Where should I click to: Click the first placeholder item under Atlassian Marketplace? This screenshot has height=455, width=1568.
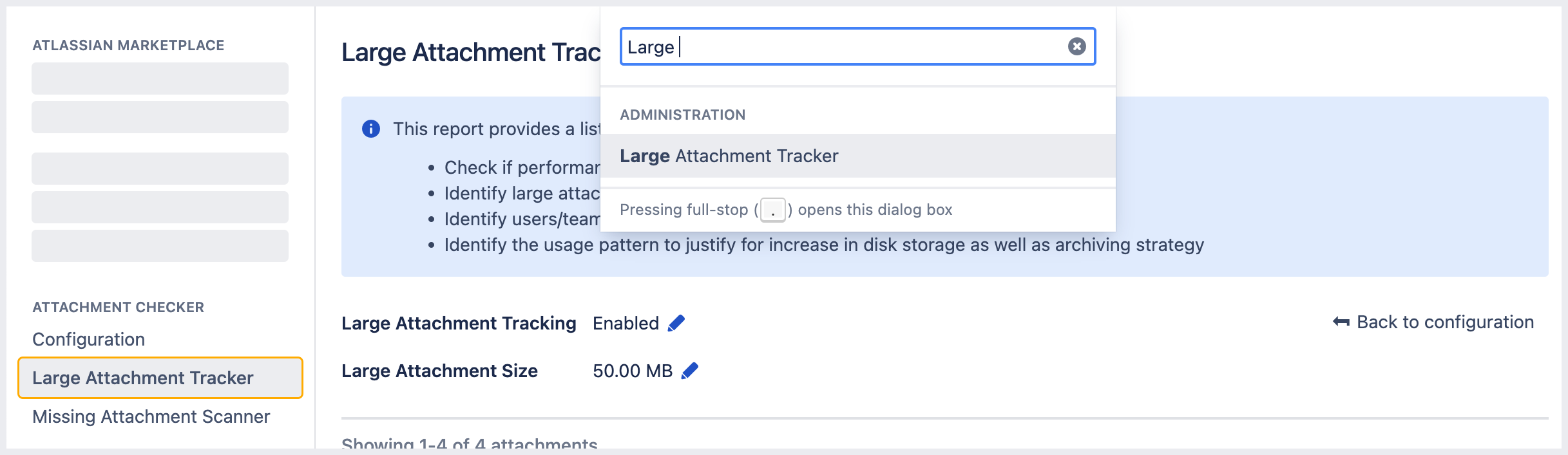coord(160,79)
